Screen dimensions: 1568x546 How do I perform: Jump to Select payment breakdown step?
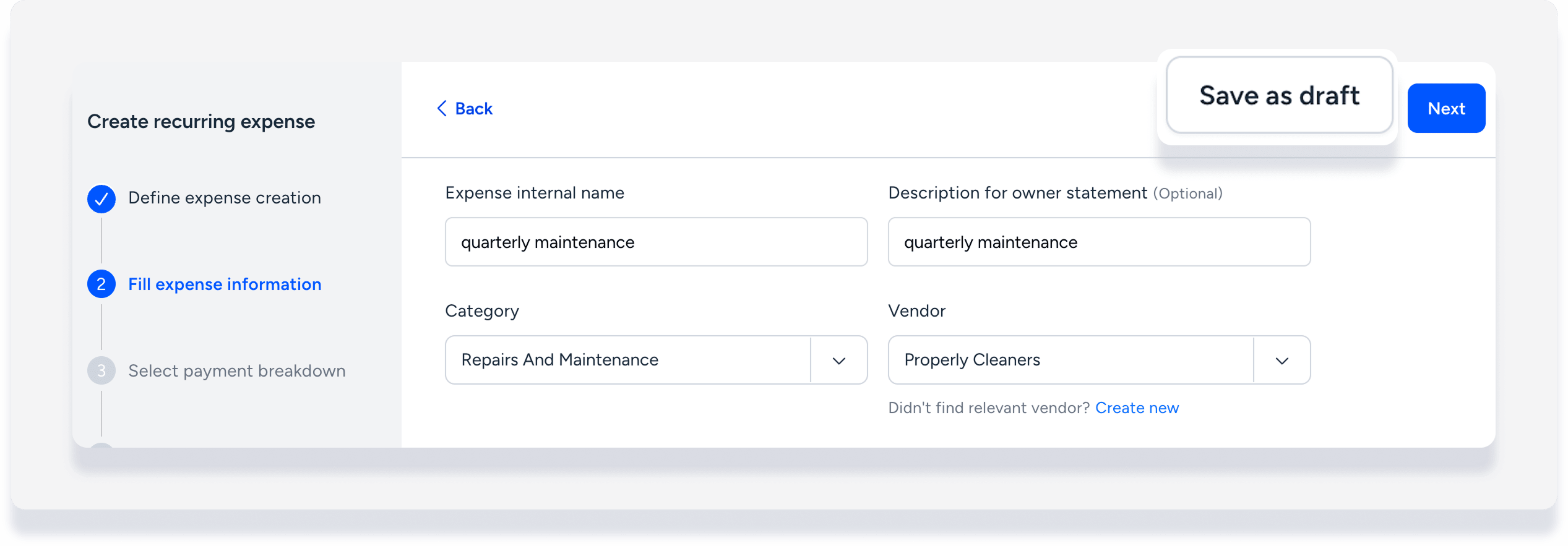click(x=237, y=371)
